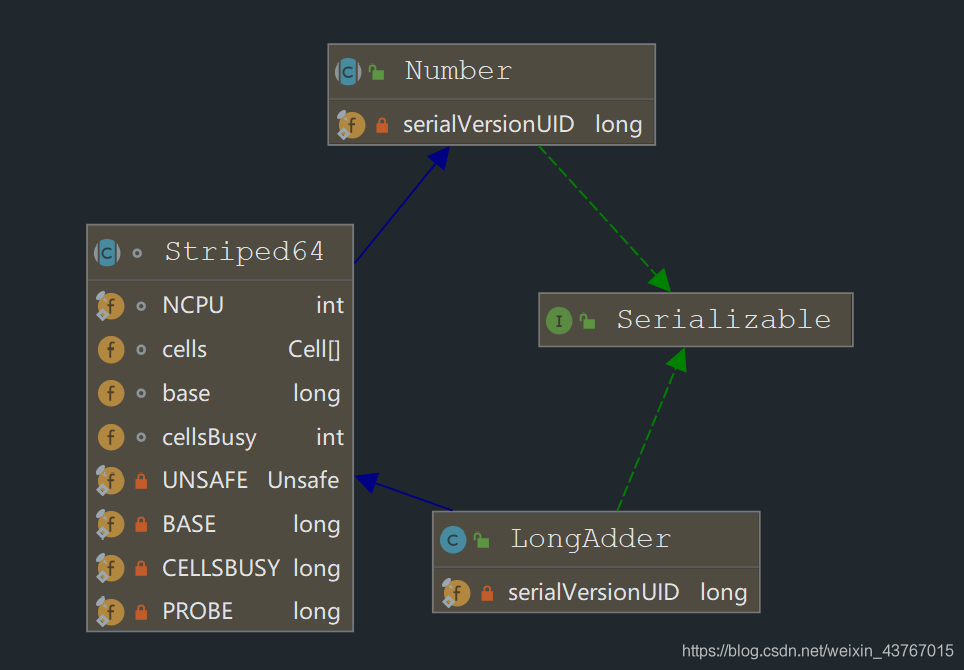Click the field icon beside NCPU
The height and width of the screenshot is (670, 964).
tap(109, 306)
